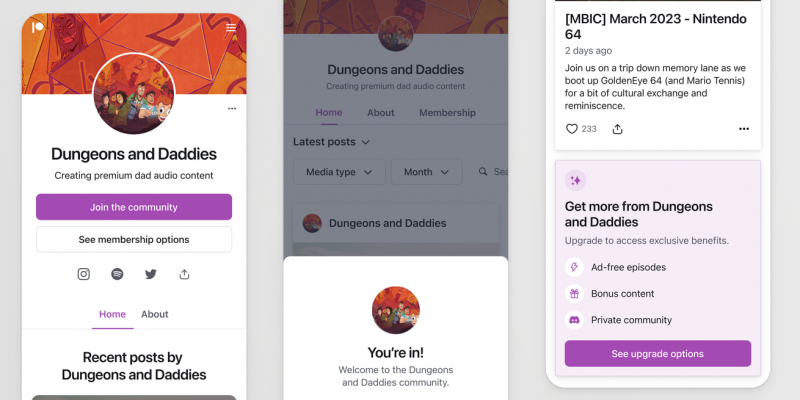
Task: Click See membership options button
Action: click(x=134, y=239)
